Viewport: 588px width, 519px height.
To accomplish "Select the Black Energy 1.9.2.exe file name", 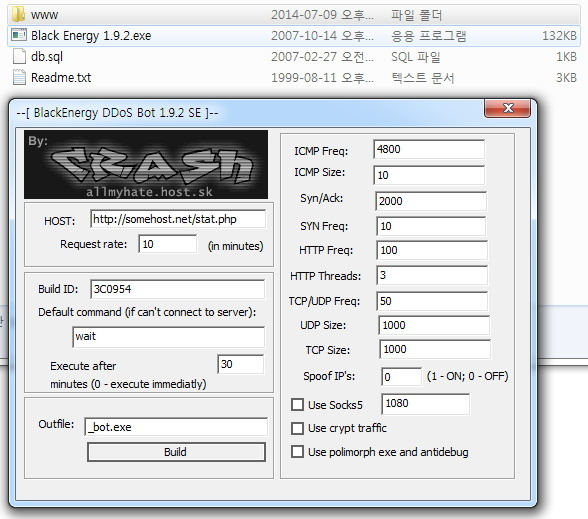I will pyautogui.click(x=91, y=36).
